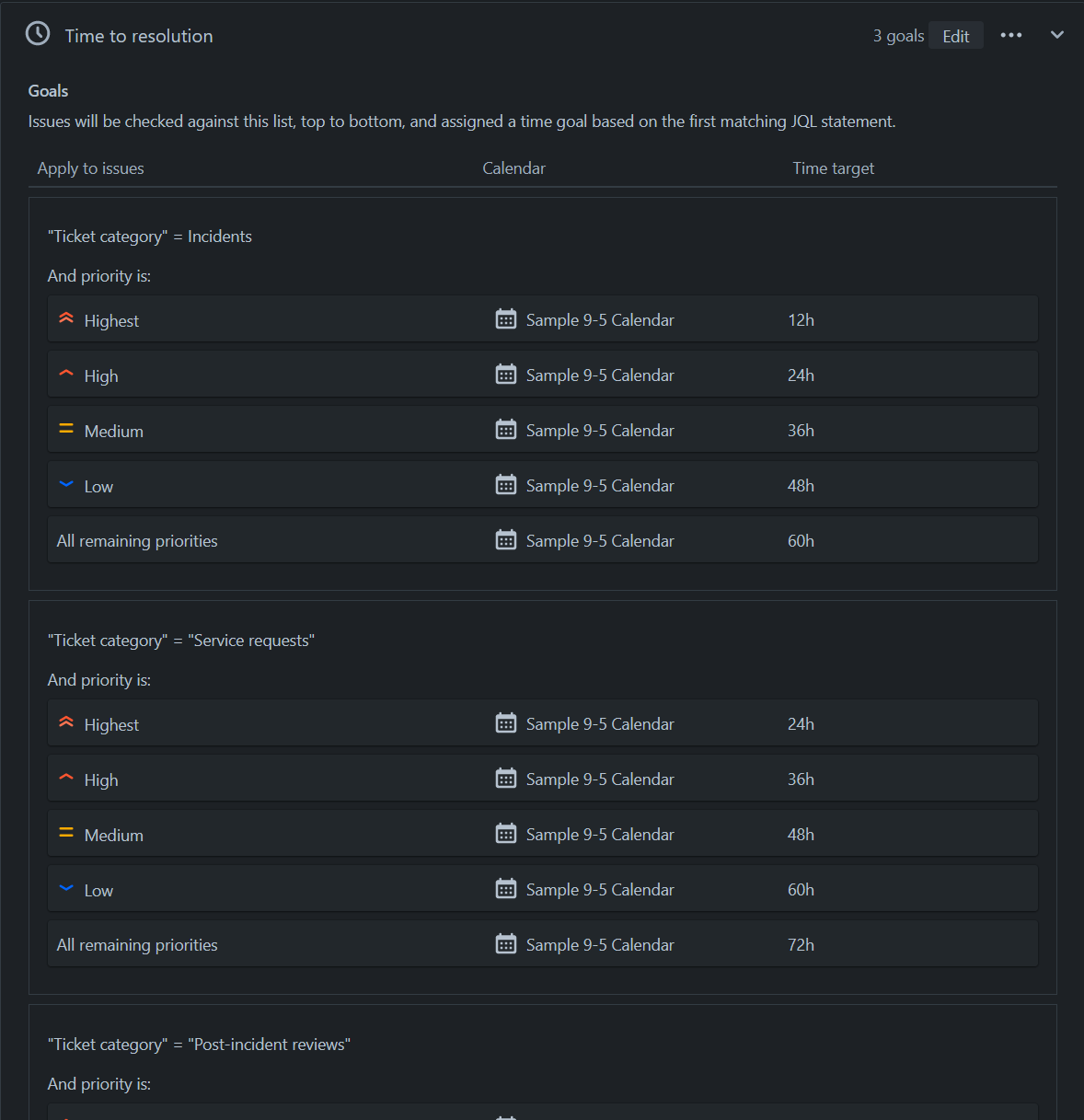Click Low priority icon under Incidents
The image size is (1084, 1120).
coord(66,484)
